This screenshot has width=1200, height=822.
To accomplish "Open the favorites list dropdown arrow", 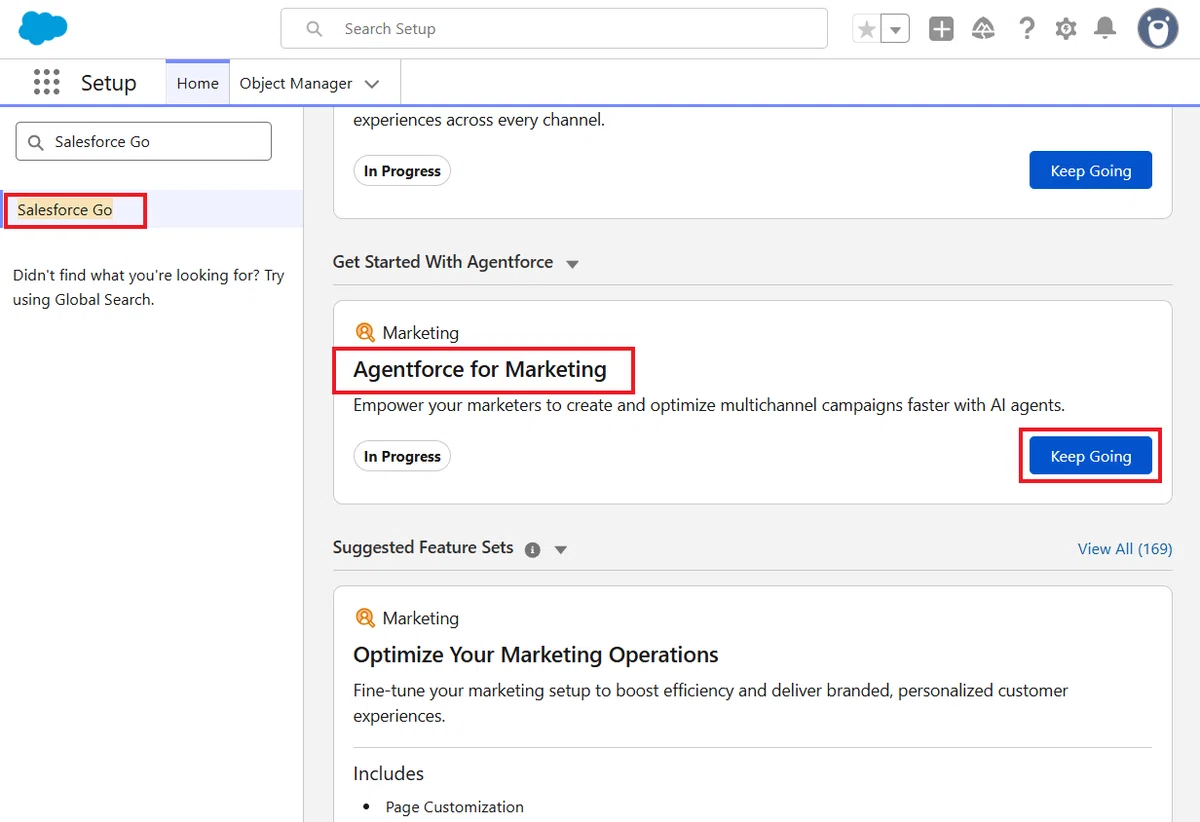I will (x=895, y=29).
